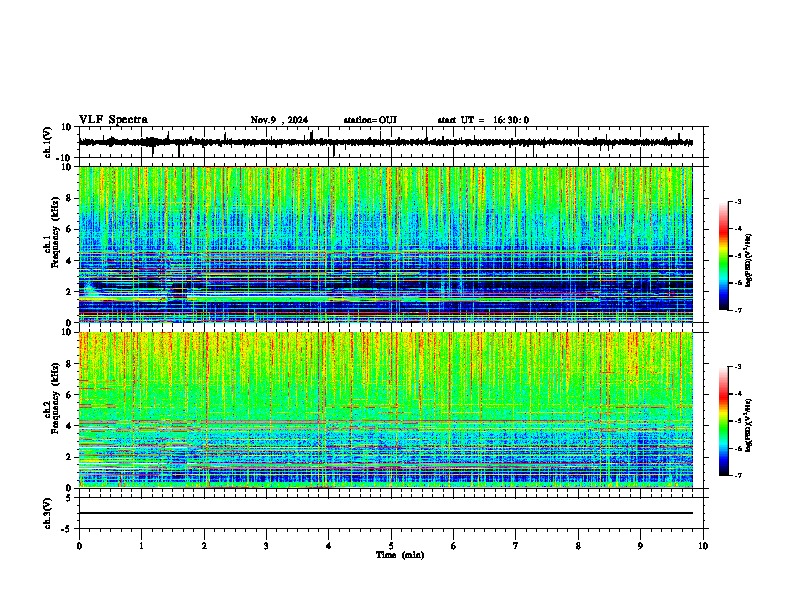Select the ch.2 spectrogram color scale bar
Viewport: 792px width, 612px height.
pyautogui.click(x=723, y=421)
